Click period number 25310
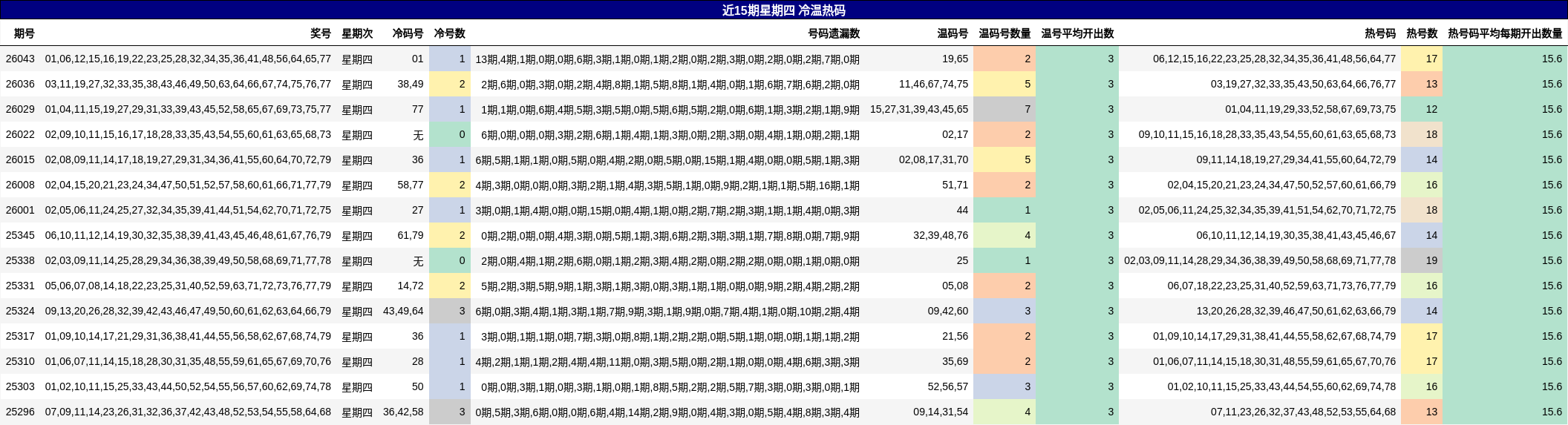 [x=20, y=361]
